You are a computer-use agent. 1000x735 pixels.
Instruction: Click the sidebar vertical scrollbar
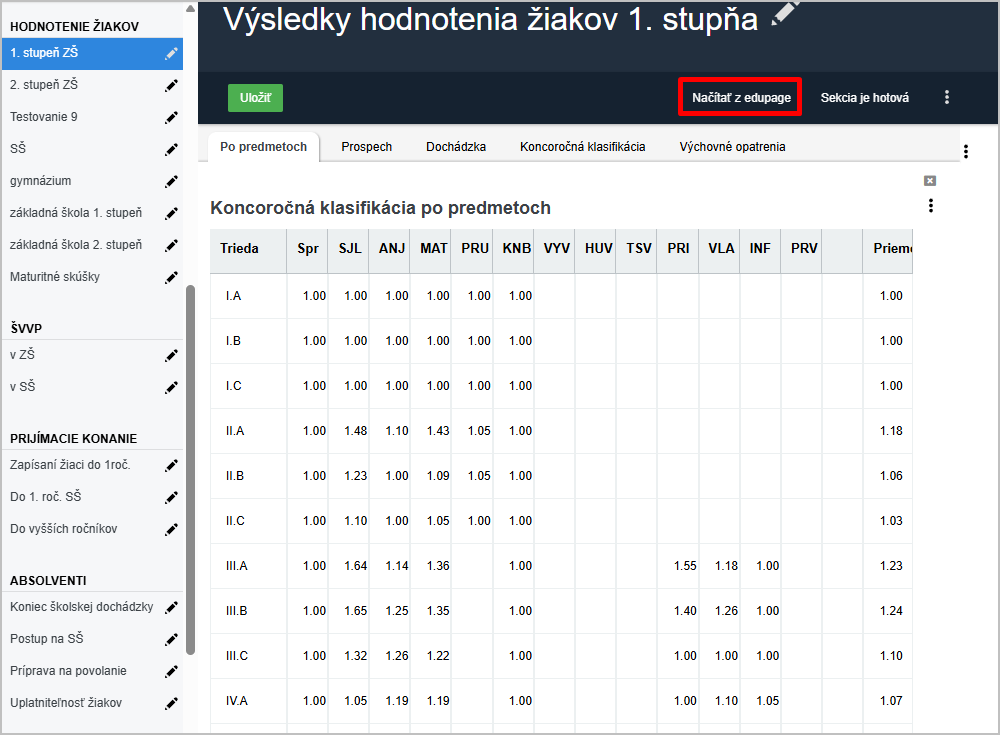(190, 470)
